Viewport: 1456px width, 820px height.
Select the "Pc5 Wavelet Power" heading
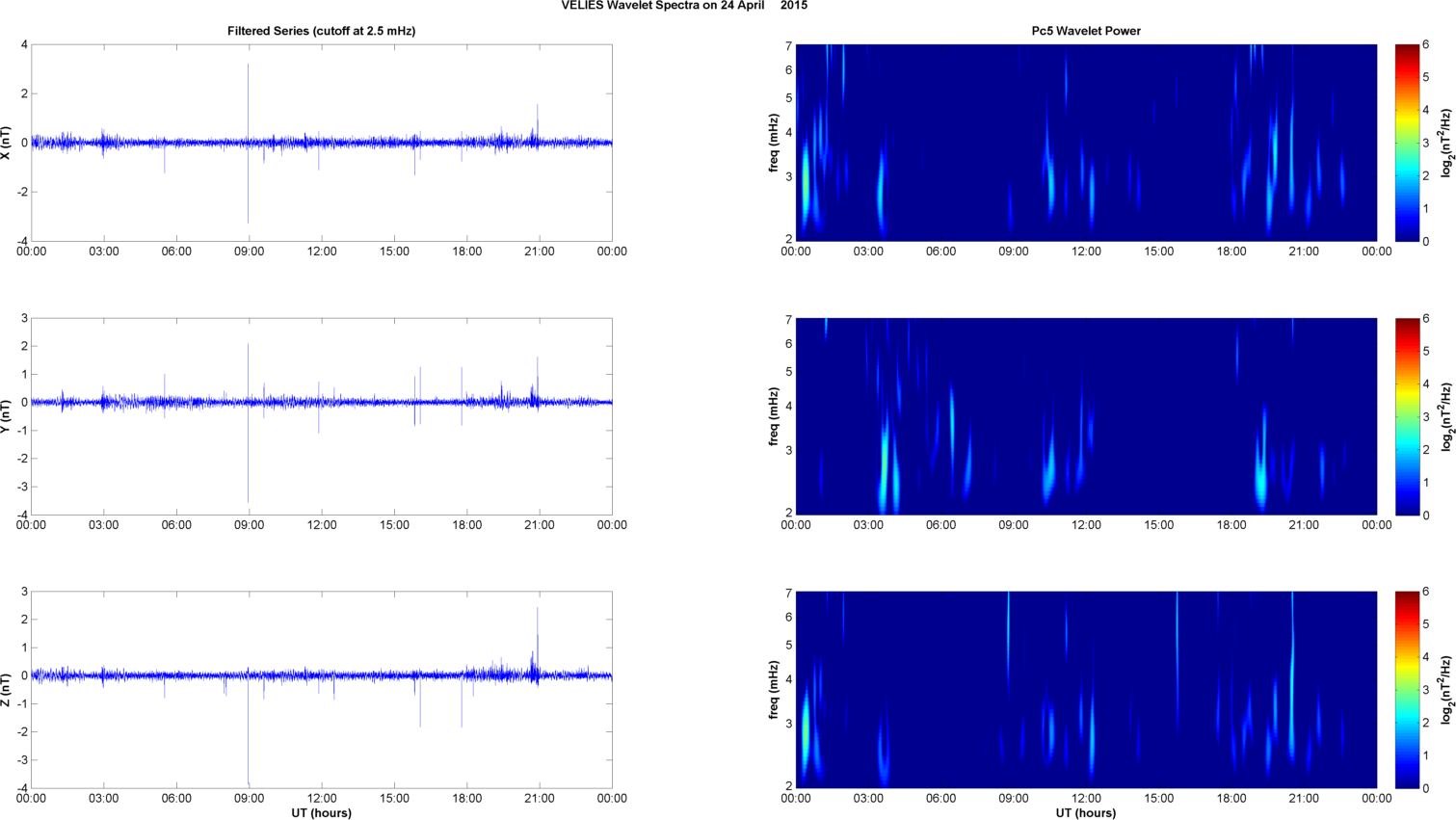pyautogui.click(x=1086, y=31)
